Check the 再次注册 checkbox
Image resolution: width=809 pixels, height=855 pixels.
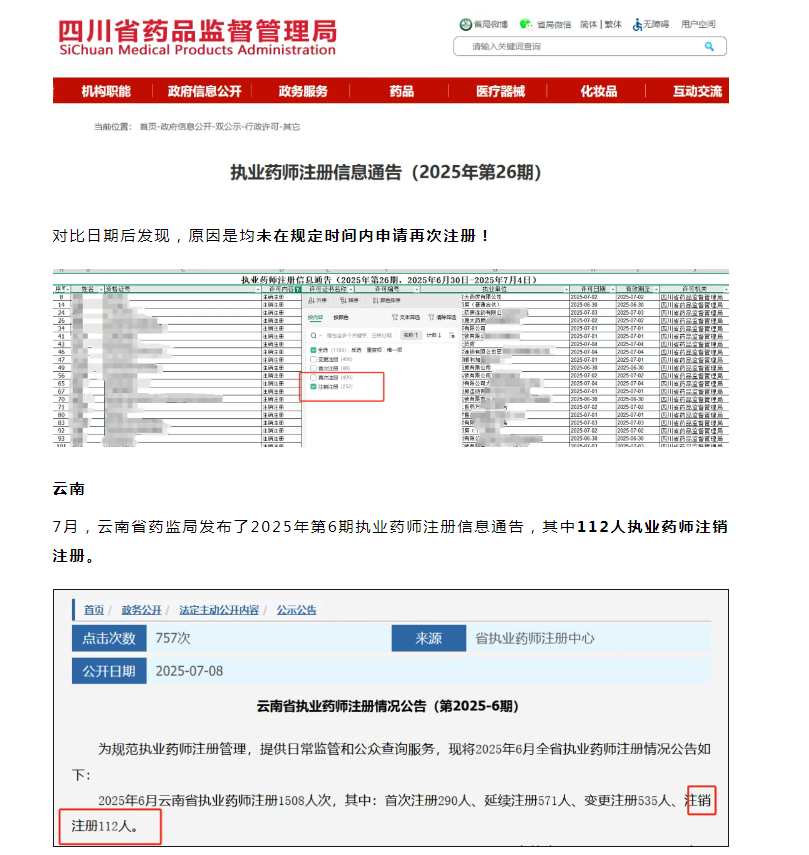[313, 377]
